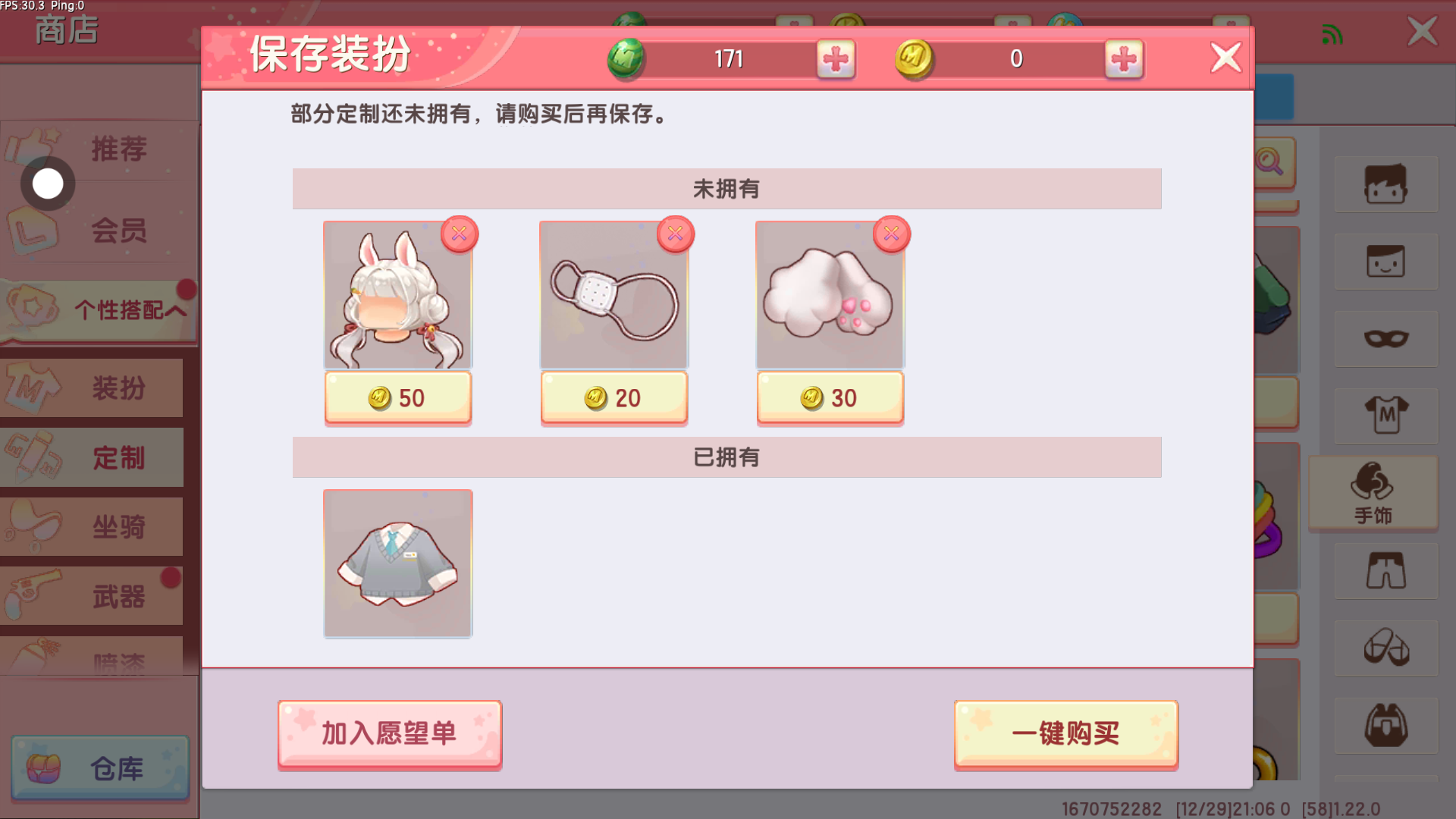This screenshot has width=1456, height=819.
Task: Select the eye mask category icon
Action: (x=1386, y=339)
